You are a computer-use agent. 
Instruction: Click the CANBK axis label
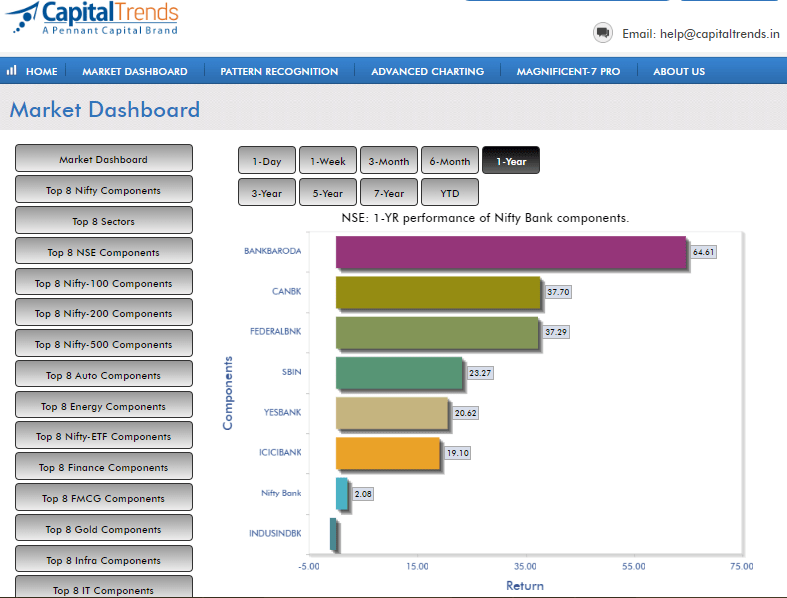click(x=287, y=291)
